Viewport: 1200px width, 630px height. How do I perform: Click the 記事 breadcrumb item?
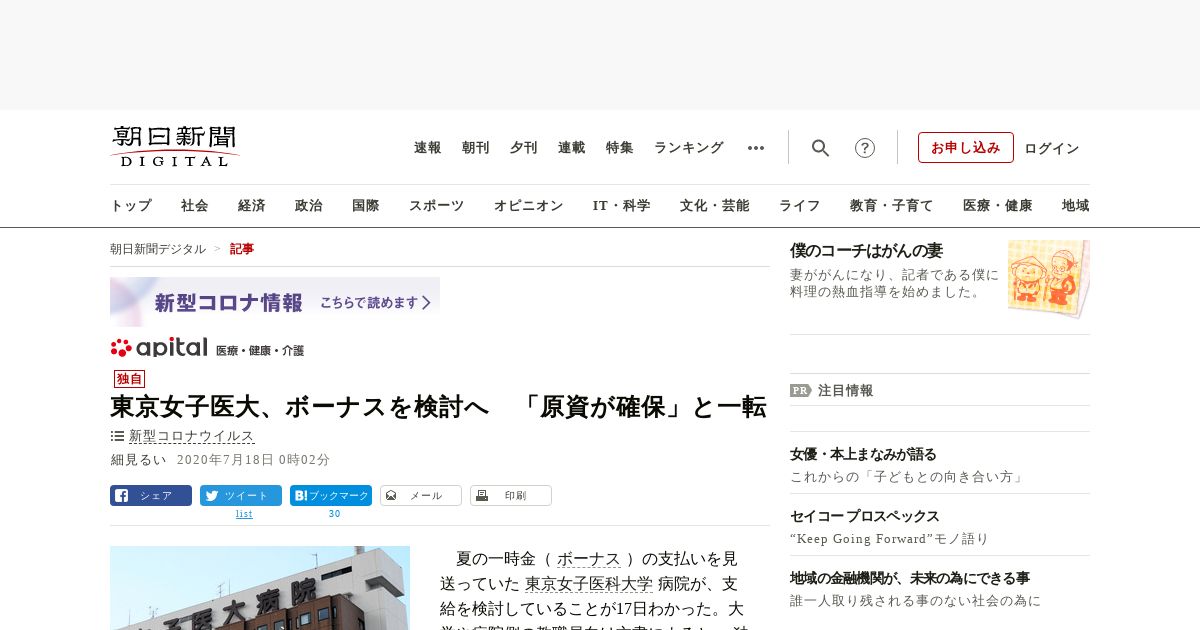[242, 249]
